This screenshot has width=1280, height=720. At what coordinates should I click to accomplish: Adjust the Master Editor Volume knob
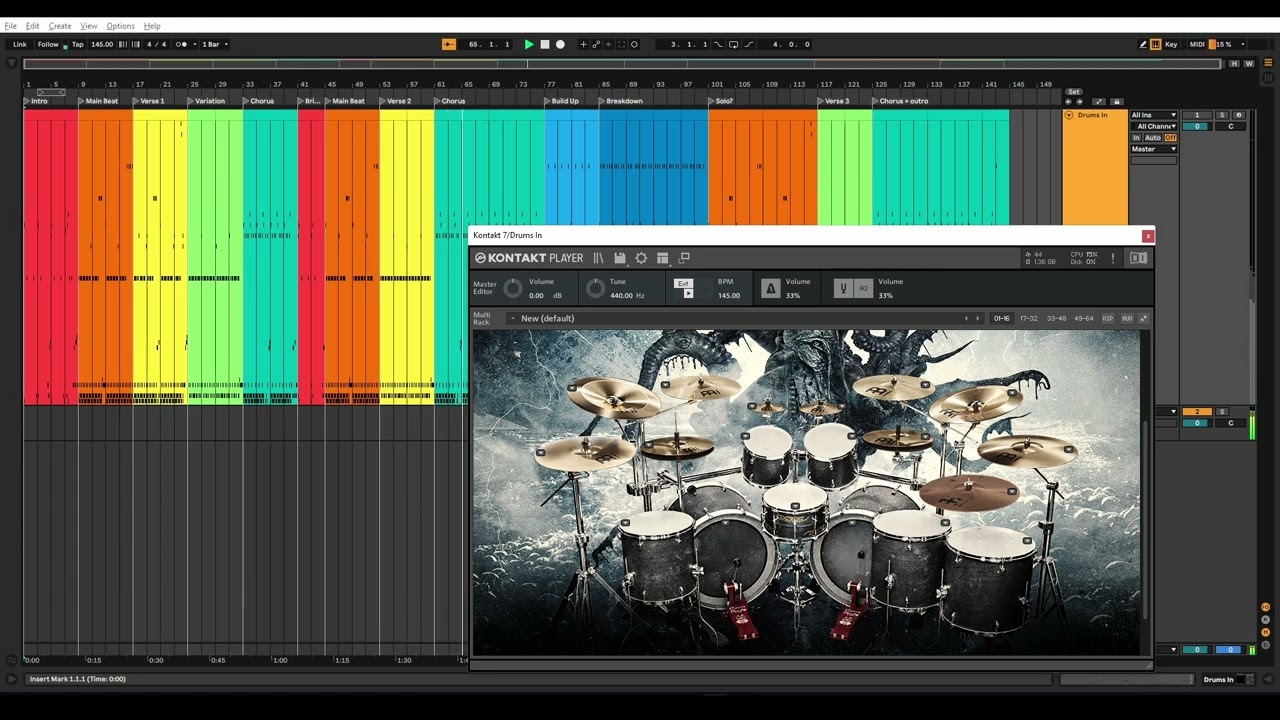tap(513, 288)
